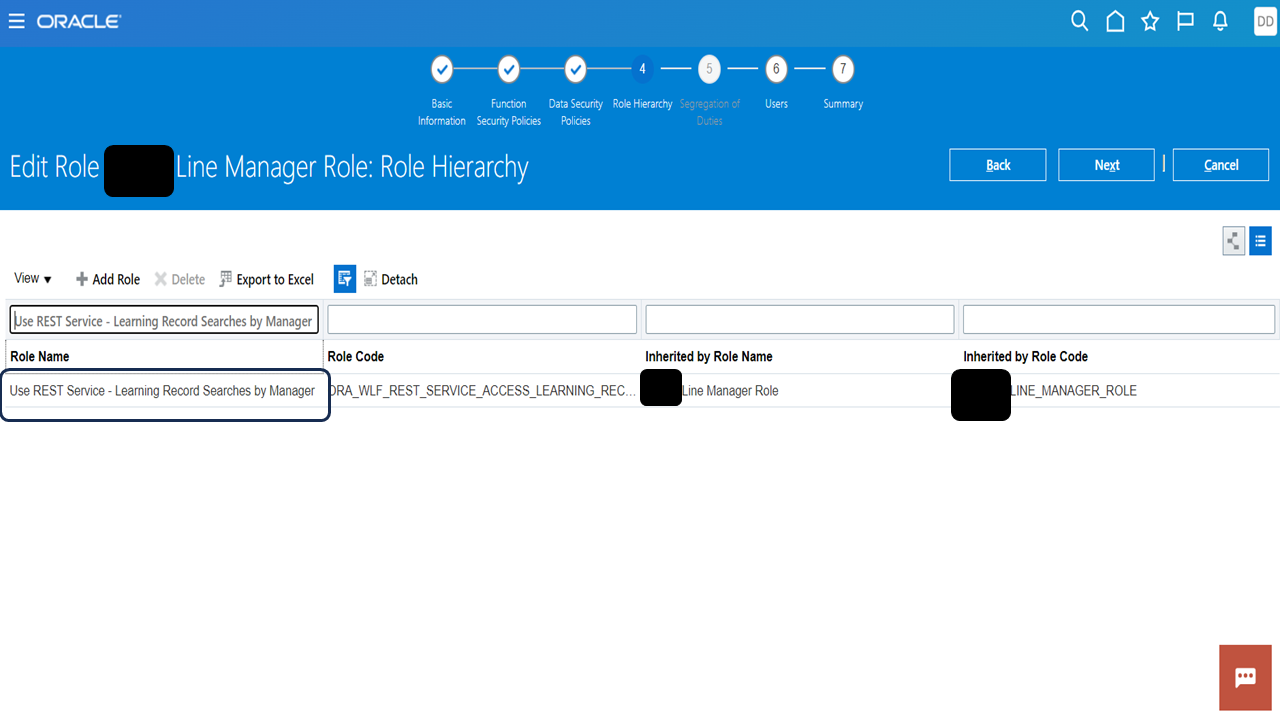
Task: Click the Role Code filter field
Action: [x=482, y=319]
